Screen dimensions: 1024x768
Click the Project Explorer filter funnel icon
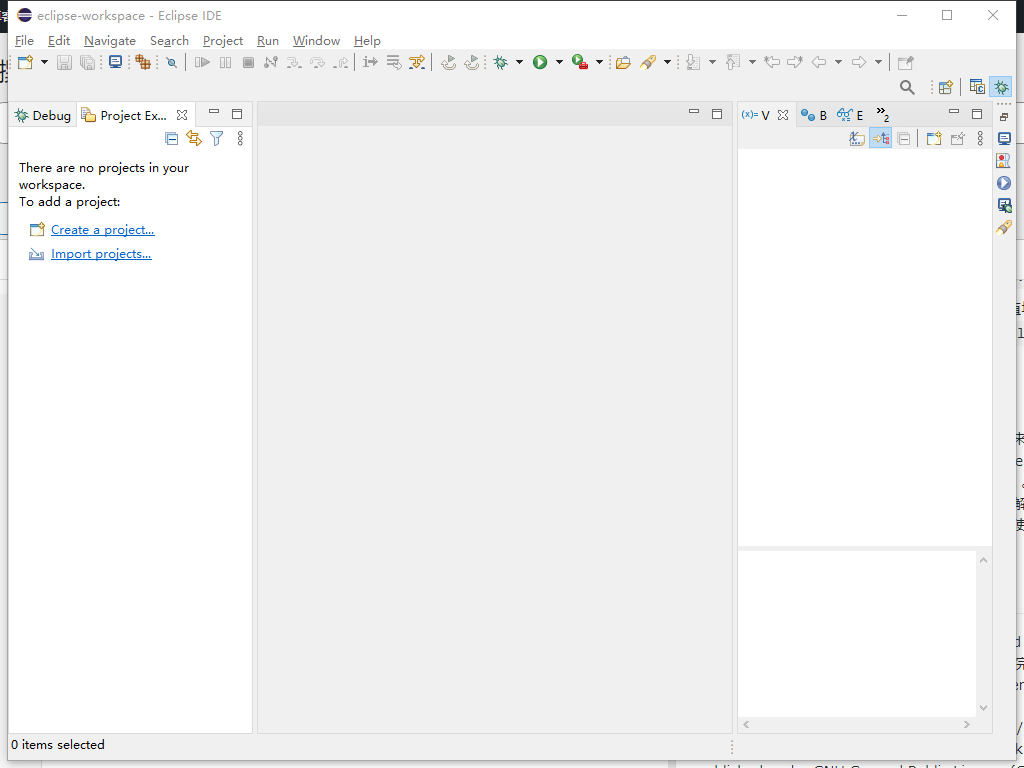[216, 138]
